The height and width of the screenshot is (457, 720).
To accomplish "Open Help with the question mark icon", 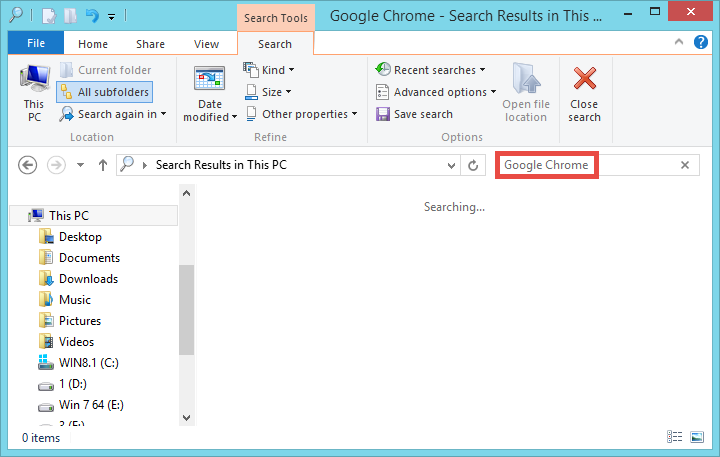I will (701, 42).
